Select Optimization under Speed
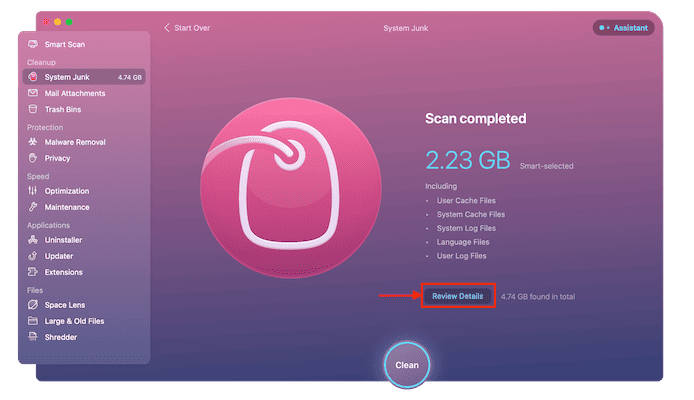This screenshot has width=694, height=400. 67,191
